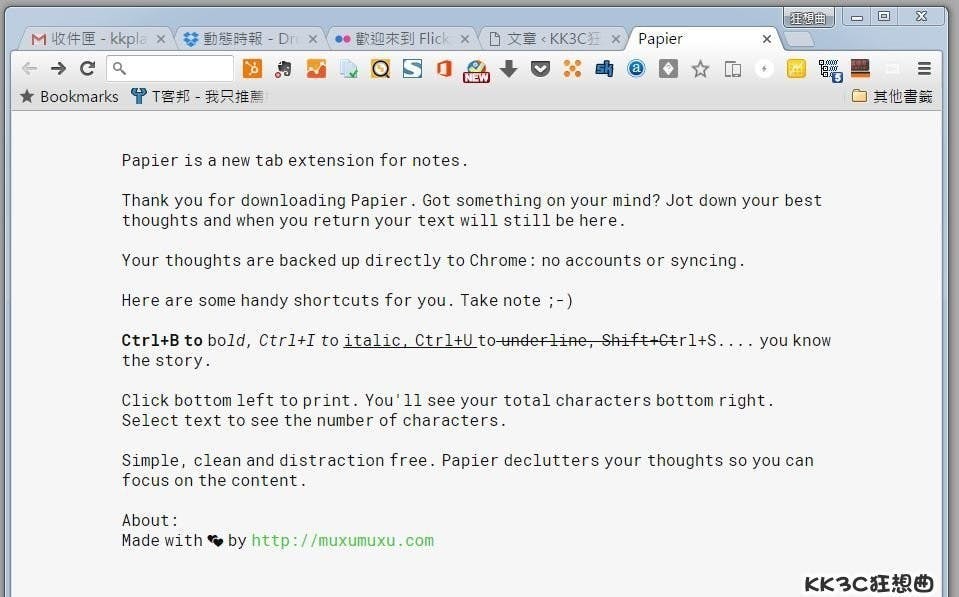
Task: Open the orange analytics chart extension
Action: coord(316,69)
